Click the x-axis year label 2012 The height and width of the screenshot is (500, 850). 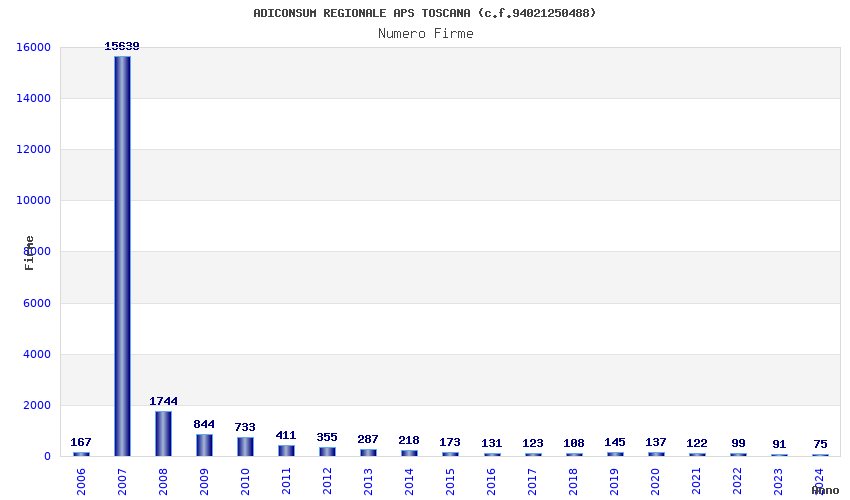(327, 482)
